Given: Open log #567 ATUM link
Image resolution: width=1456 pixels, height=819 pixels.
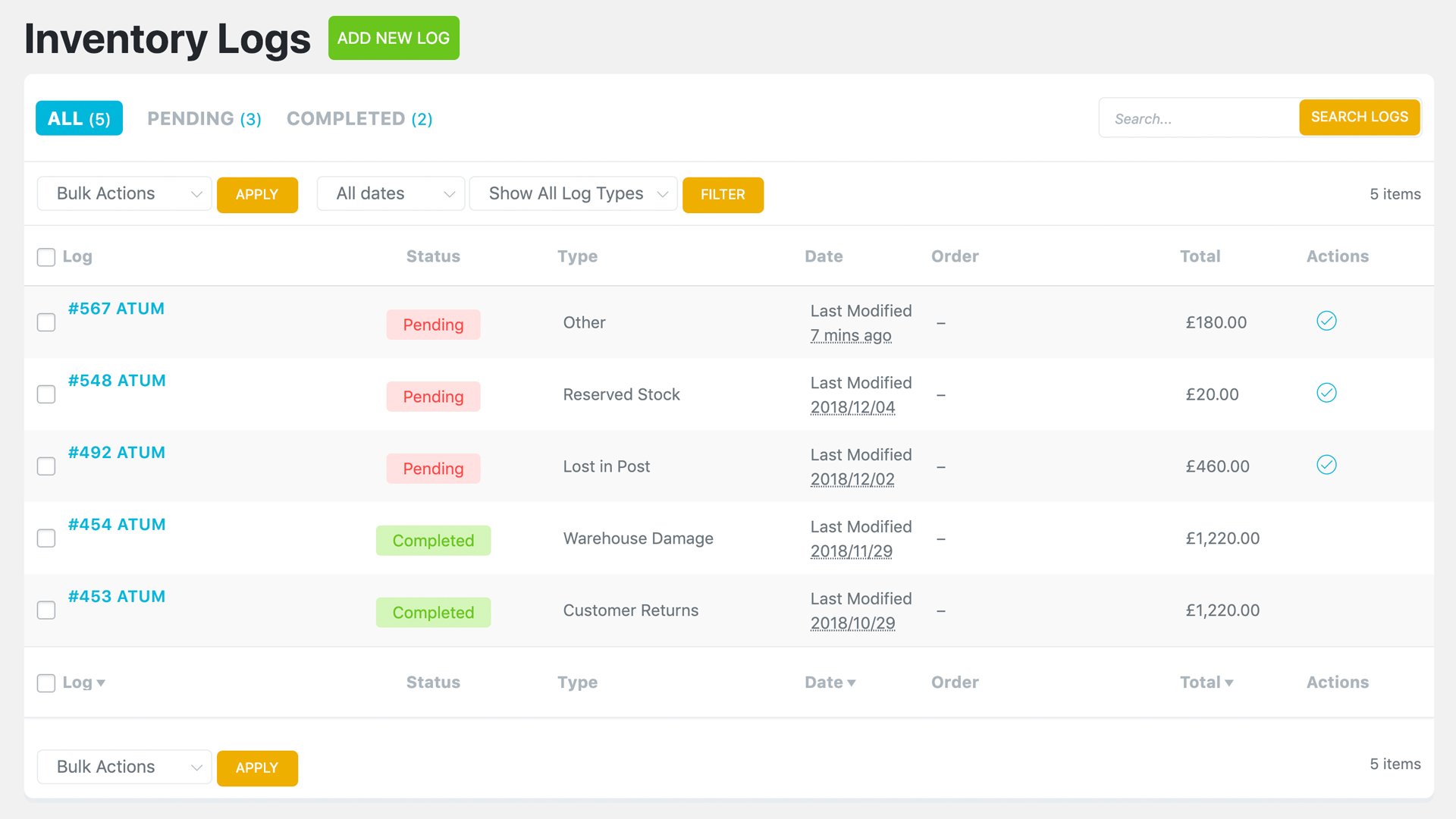Looking at the screenshot, I should click(116, 309).
